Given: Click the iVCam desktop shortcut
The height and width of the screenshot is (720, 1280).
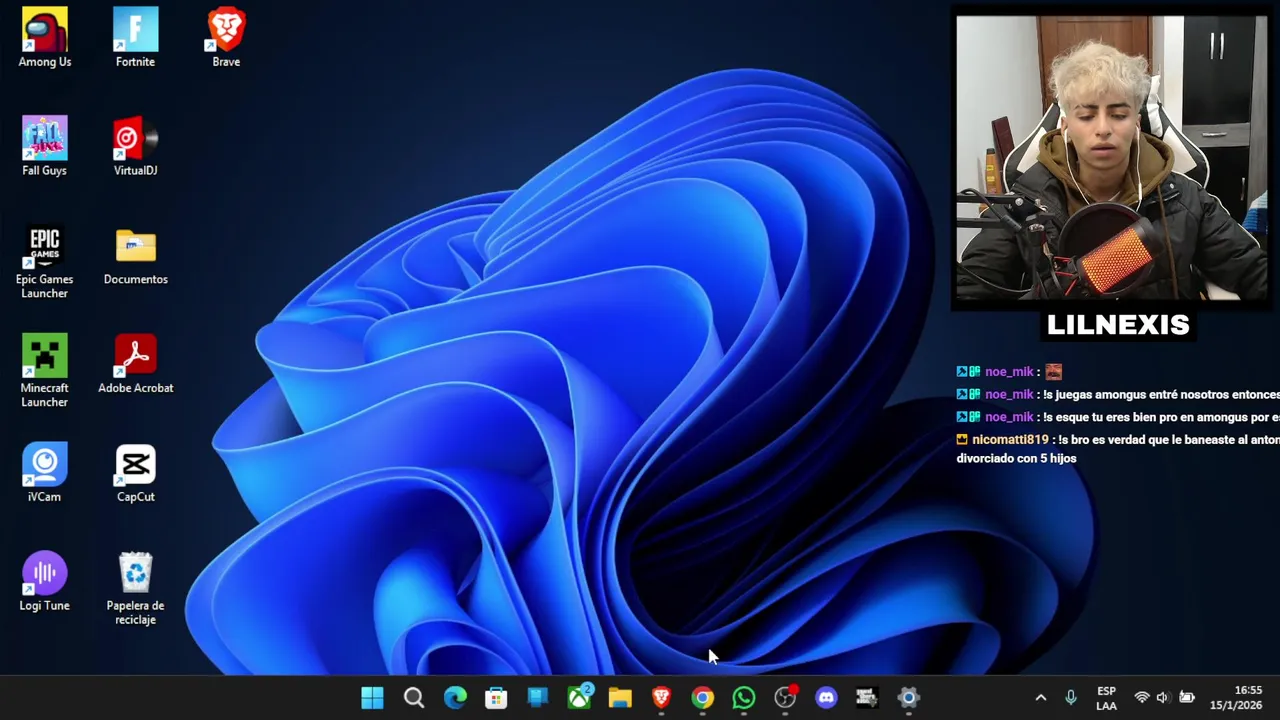Looking at the screenshot, I should pos(45,473).
